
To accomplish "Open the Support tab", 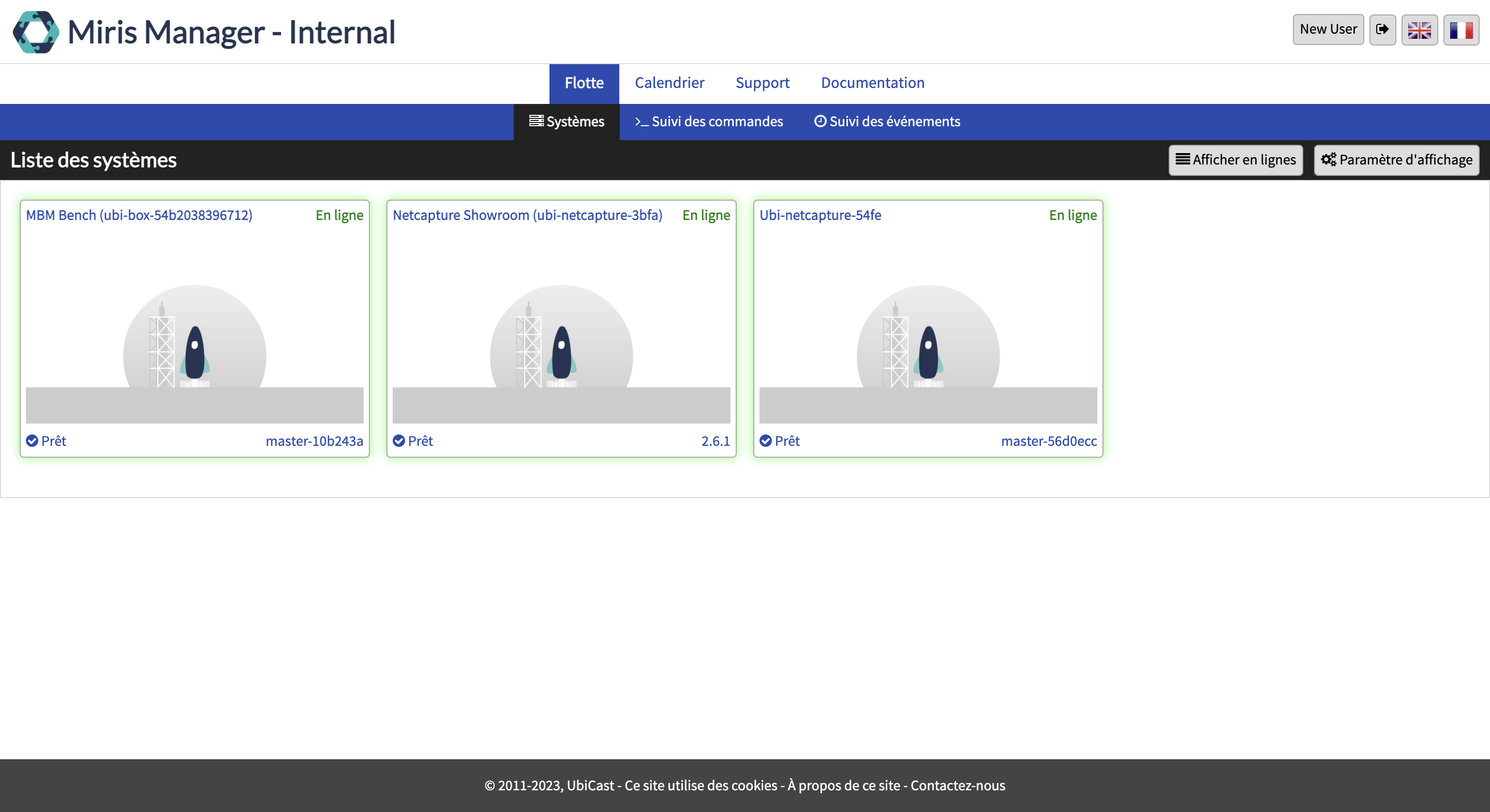I will click(x=763, y=83).
